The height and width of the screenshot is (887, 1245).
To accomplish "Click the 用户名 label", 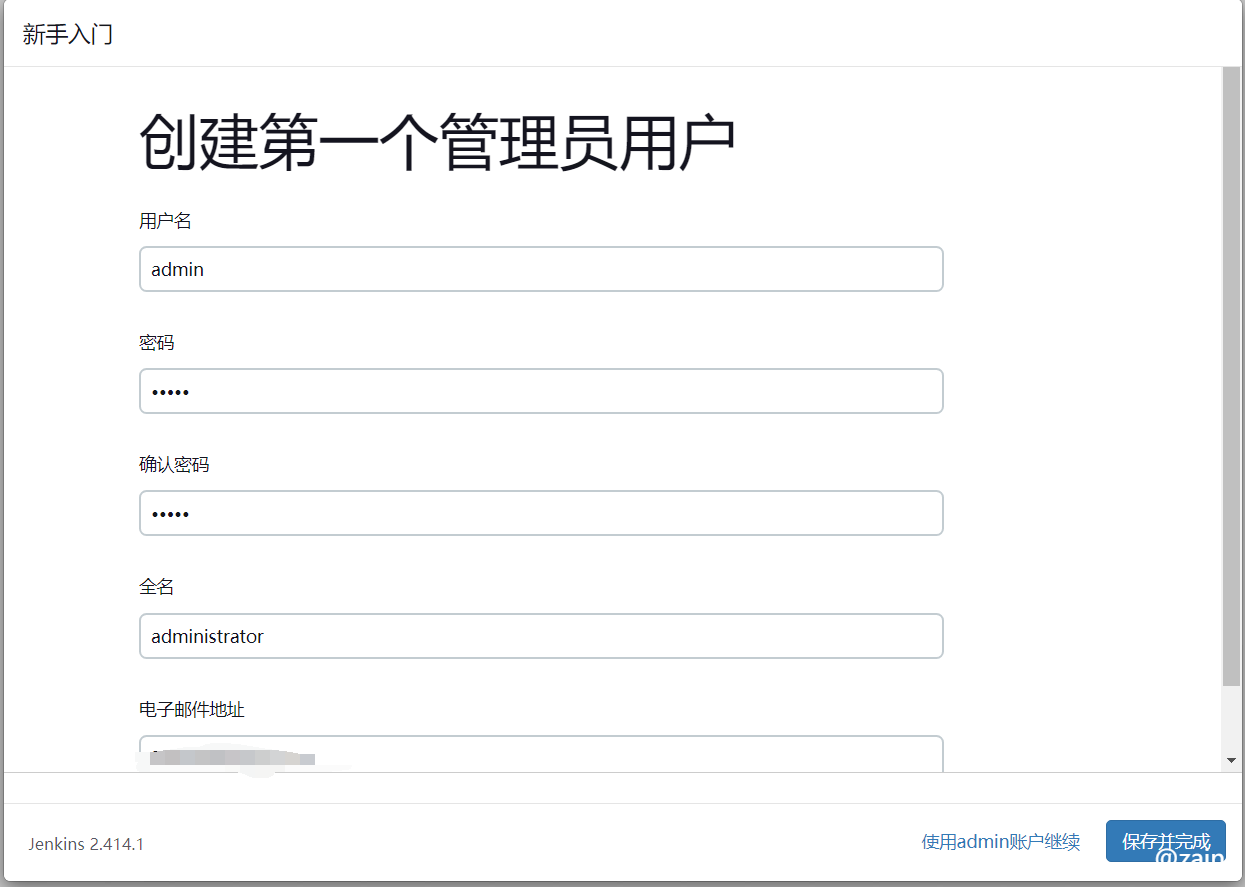I will (165, 221).
